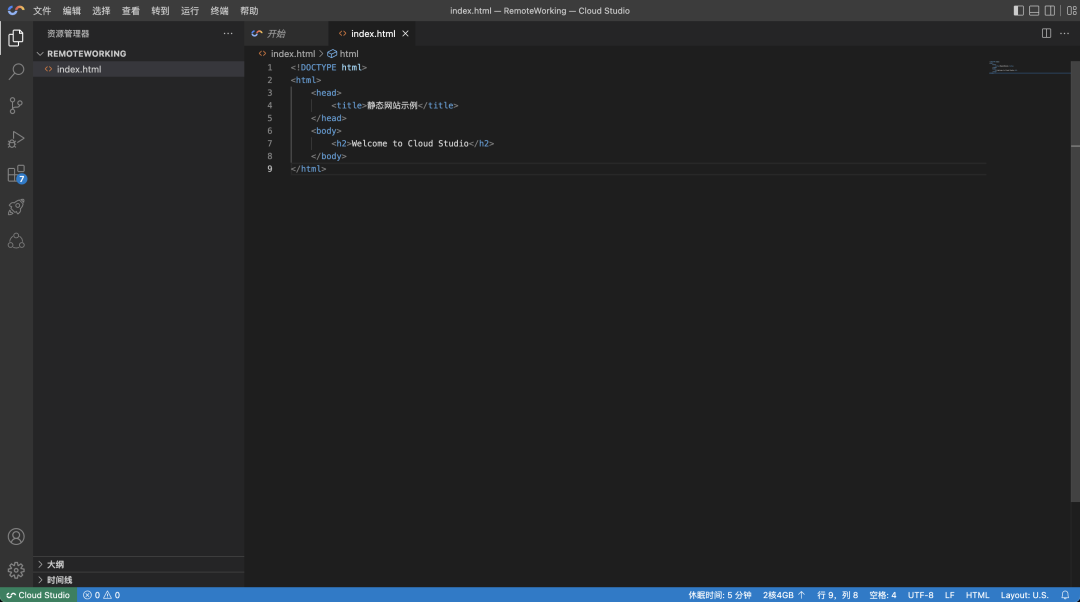Click 行 9, 列 8 cursor position
Image resolution: width=1080 pixels, height=602 pixels.
838,595
